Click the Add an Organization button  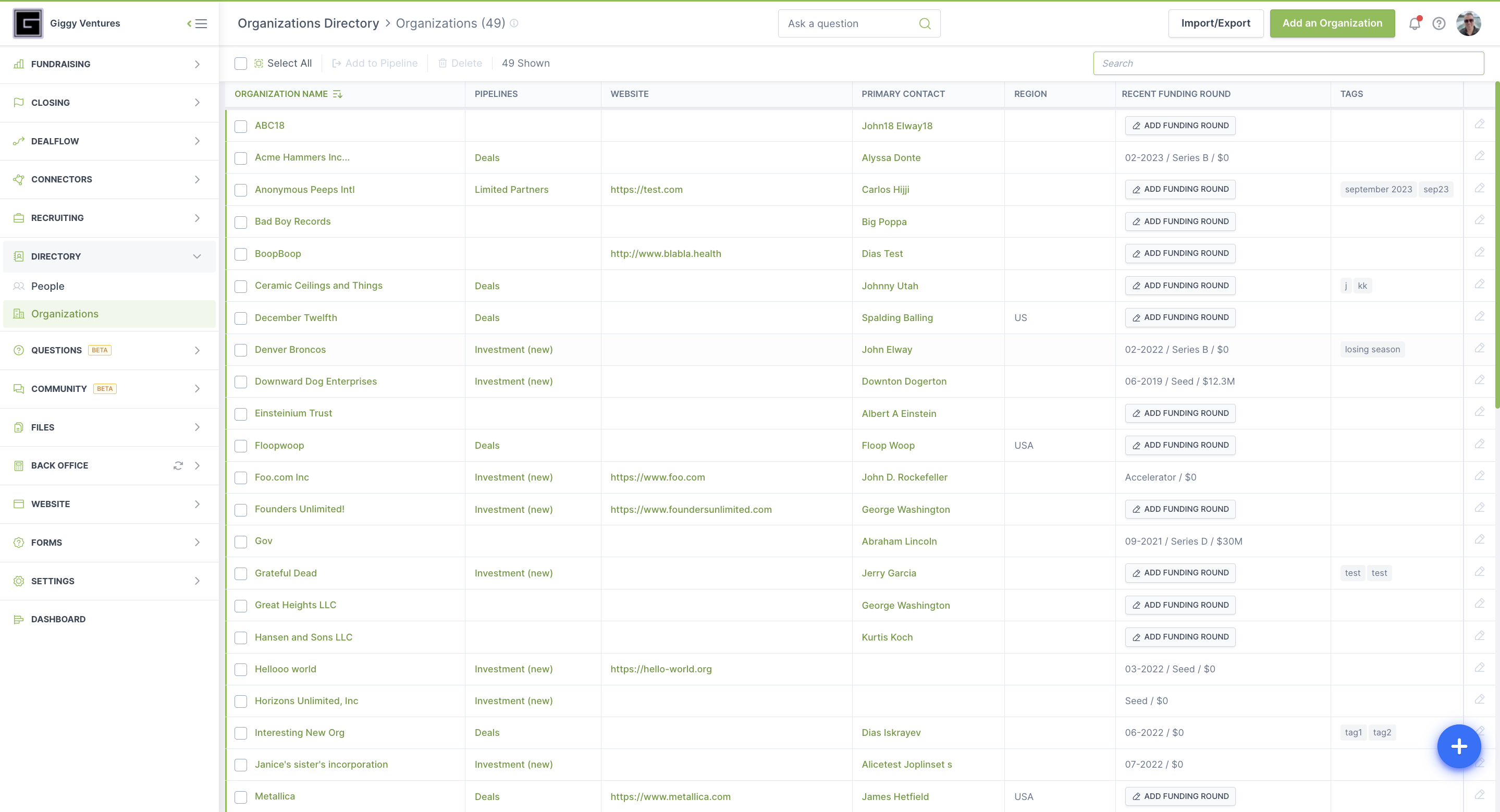[x=1333, y=23]
